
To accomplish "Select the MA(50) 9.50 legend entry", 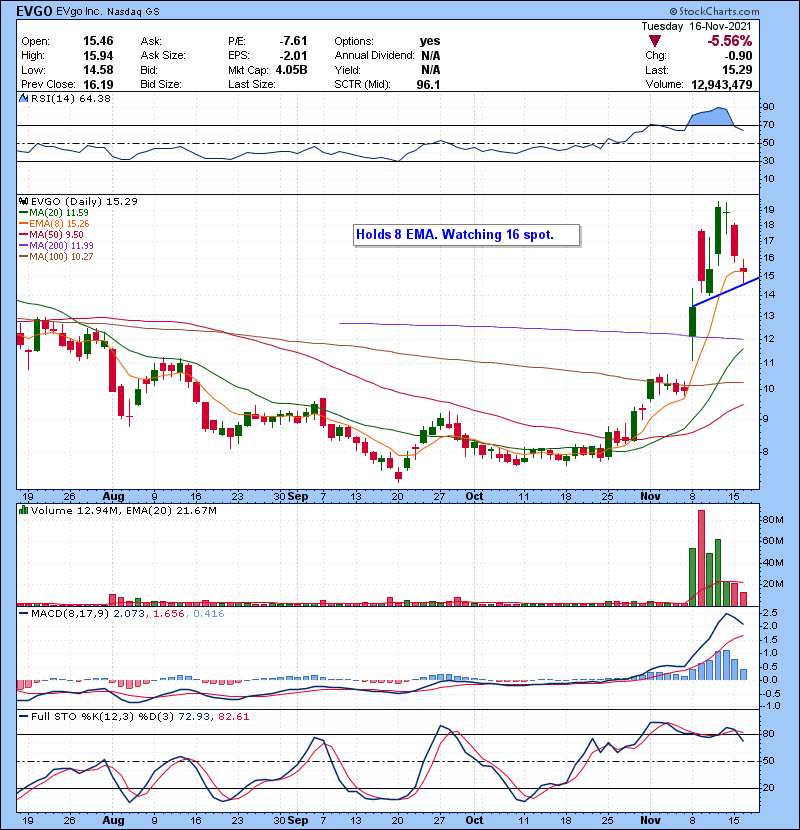I will 51,234.
